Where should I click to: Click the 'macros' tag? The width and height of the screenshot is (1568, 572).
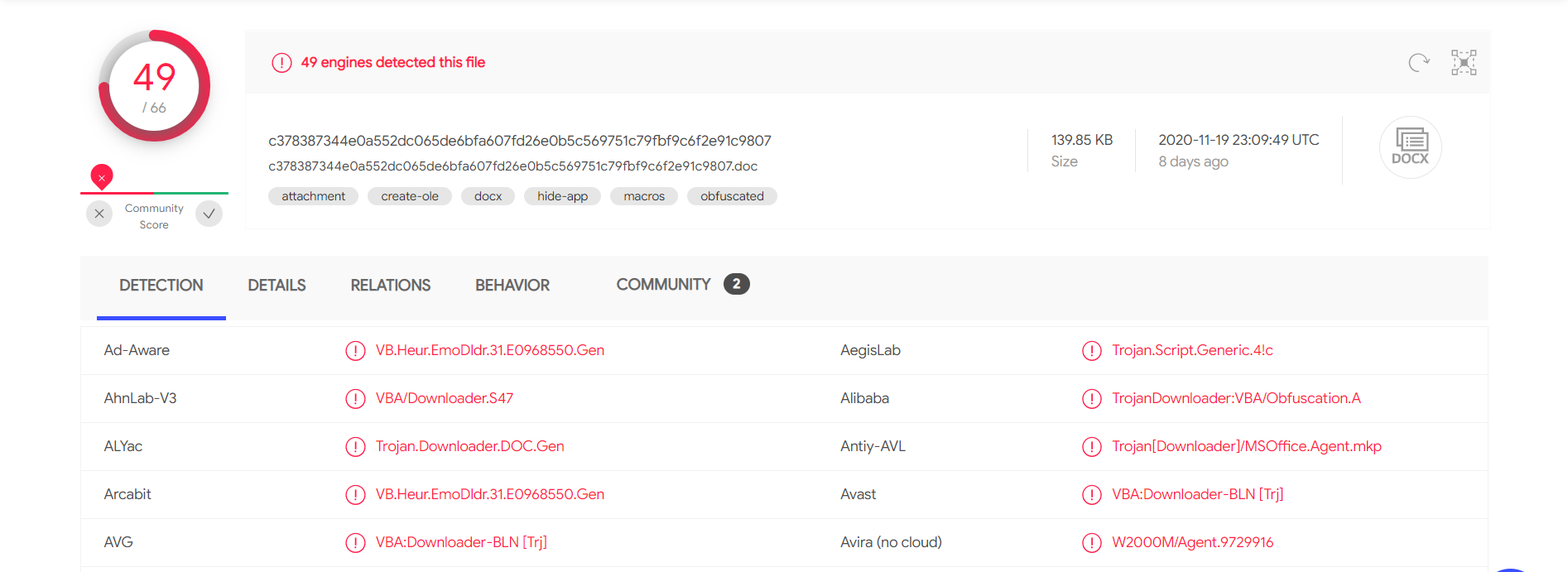tap(643, 196)
